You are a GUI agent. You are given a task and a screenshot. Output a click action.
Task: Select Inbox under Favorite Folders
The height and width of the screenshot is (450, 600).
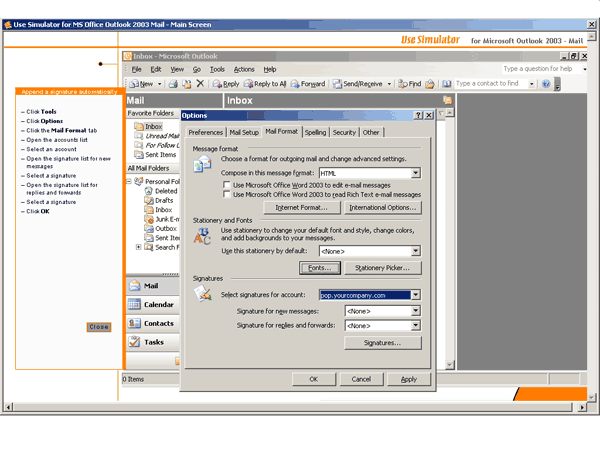(148, 126)
